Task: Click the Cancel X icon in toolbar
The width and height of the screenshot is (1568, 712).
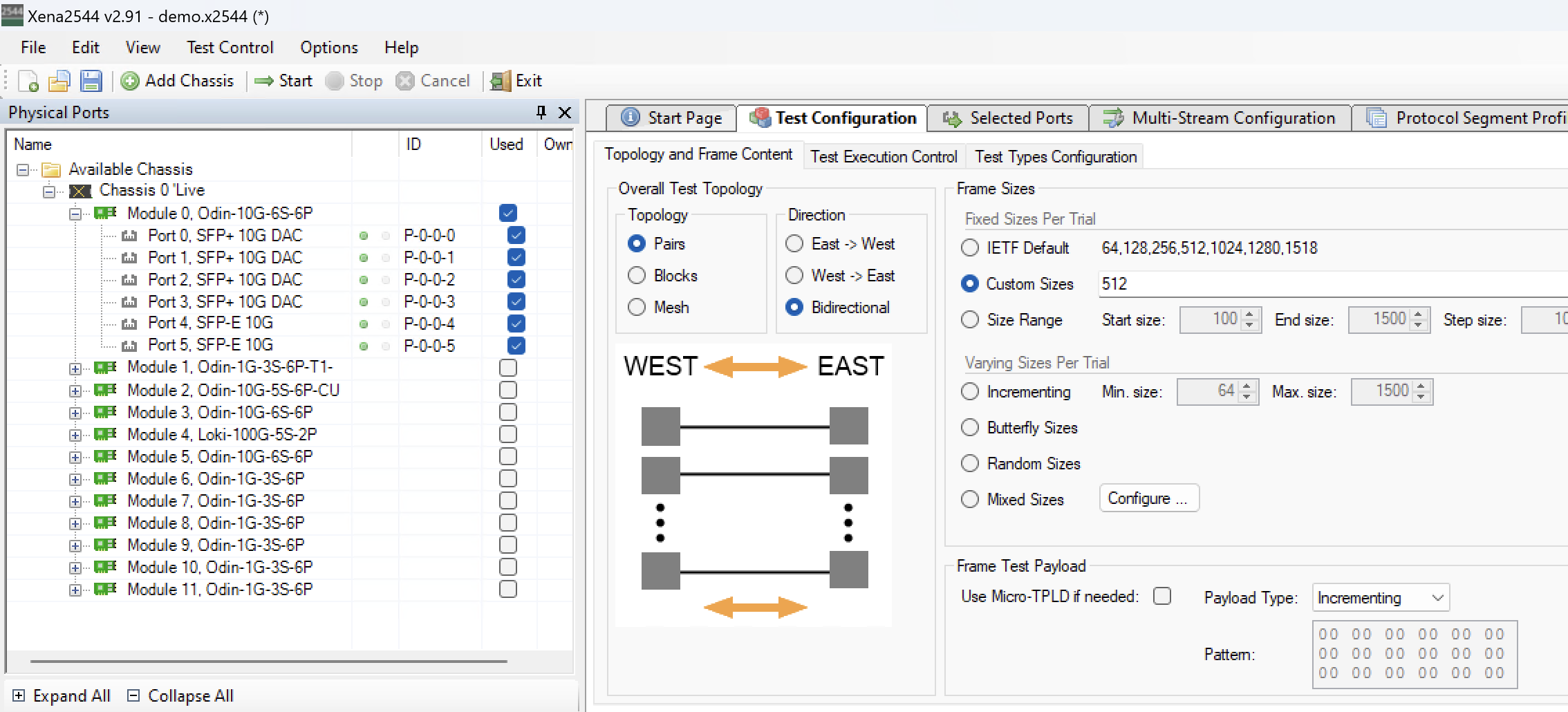Action: [405, 81]
